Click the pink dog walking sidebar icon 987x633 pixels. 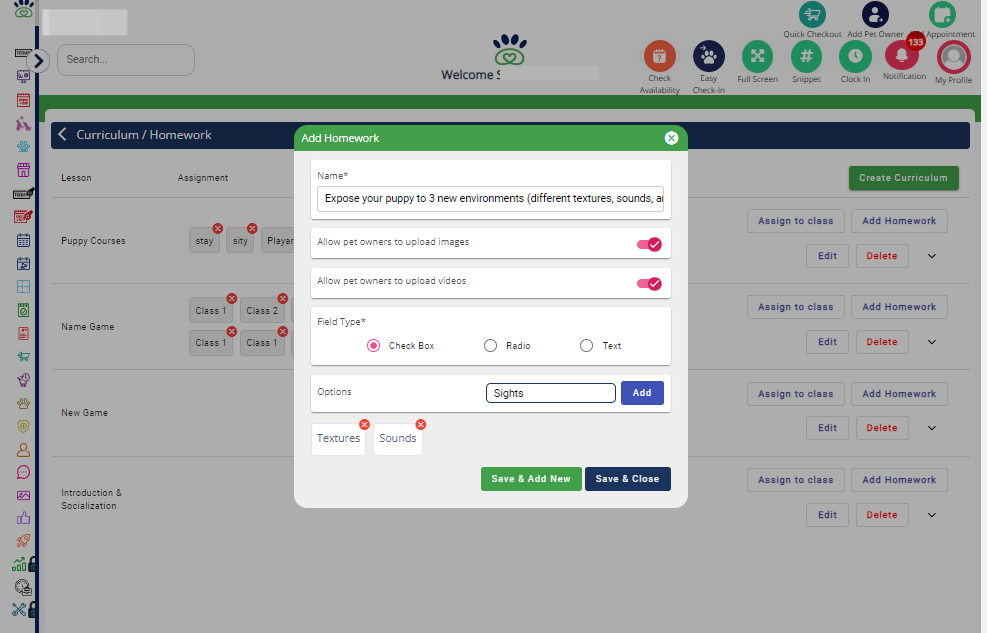tap(23, 123)
